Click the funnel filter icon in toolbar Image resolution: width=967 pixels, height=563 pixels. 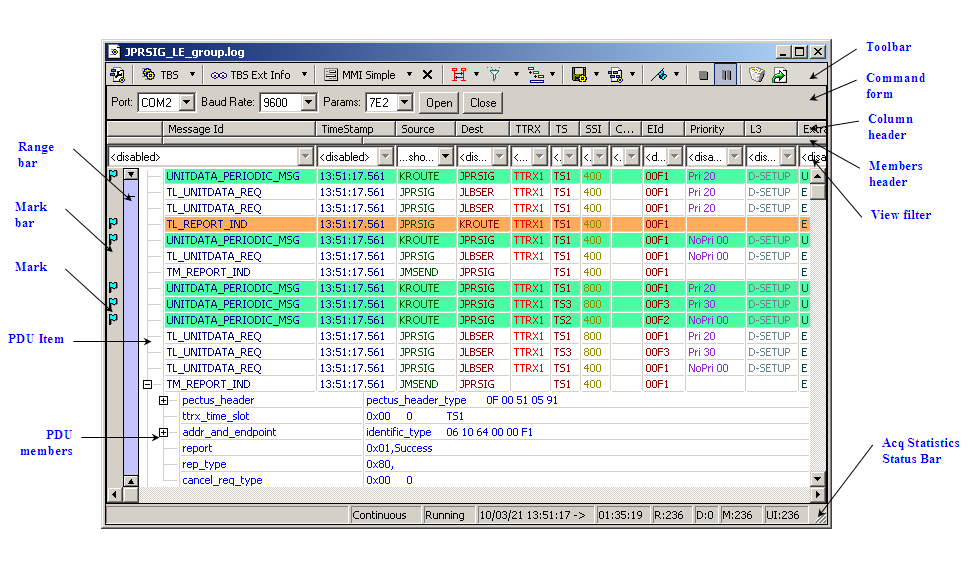[493, 75]
